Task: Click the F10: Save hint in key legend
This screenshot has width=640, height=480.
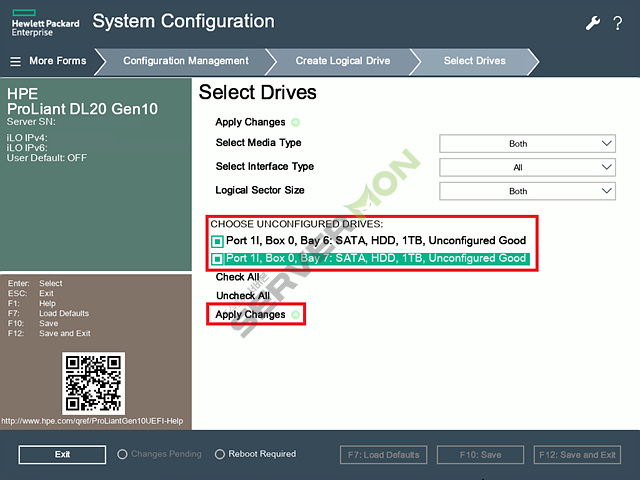Action: point(33,323)
